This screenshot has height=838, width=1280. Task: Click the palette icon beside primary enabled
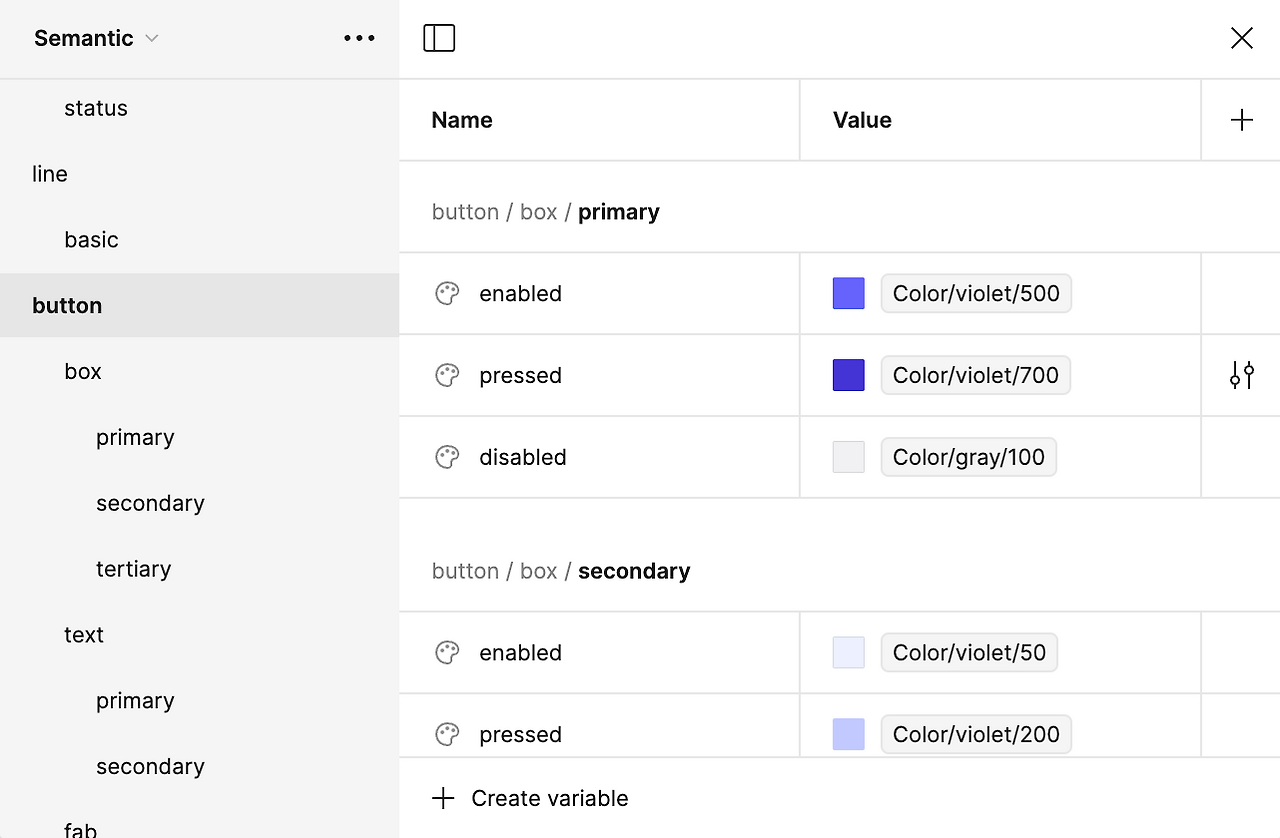(447, 293)
